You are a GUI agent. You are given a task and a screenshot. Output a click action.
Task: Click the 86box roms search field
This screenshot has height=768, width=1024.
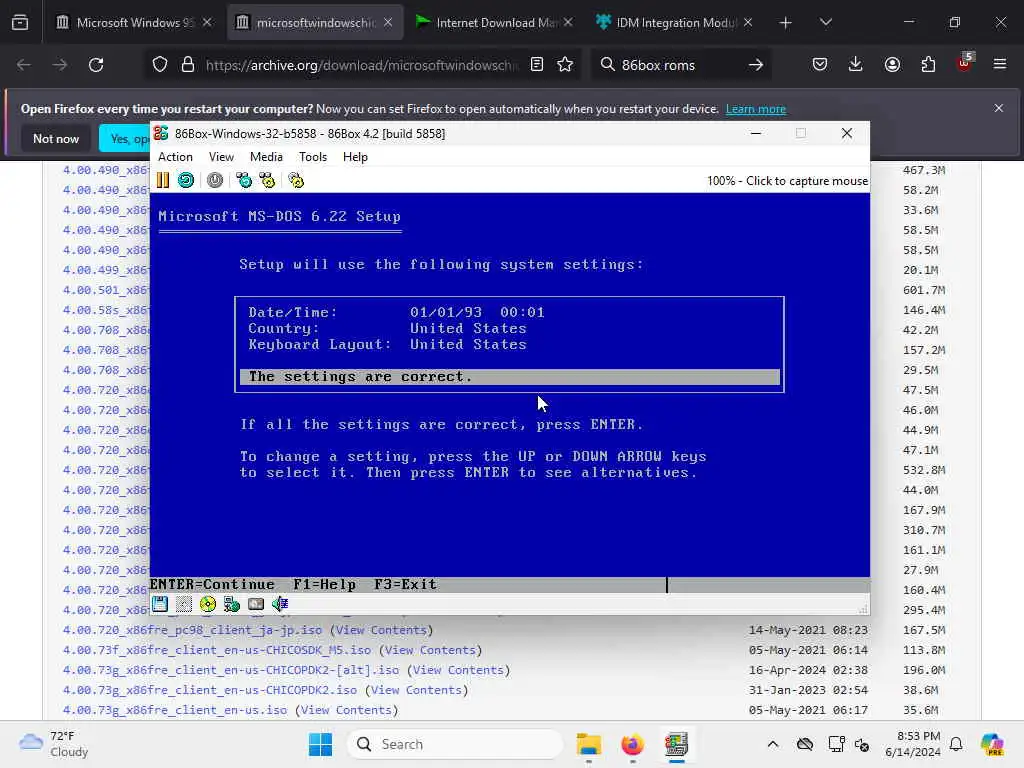coord(679,65)
